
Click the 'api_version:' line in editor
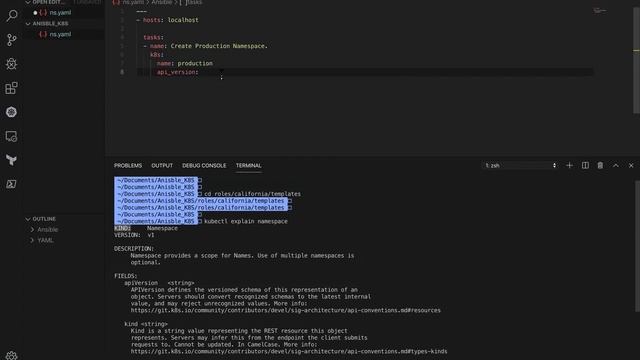[178, 72]
